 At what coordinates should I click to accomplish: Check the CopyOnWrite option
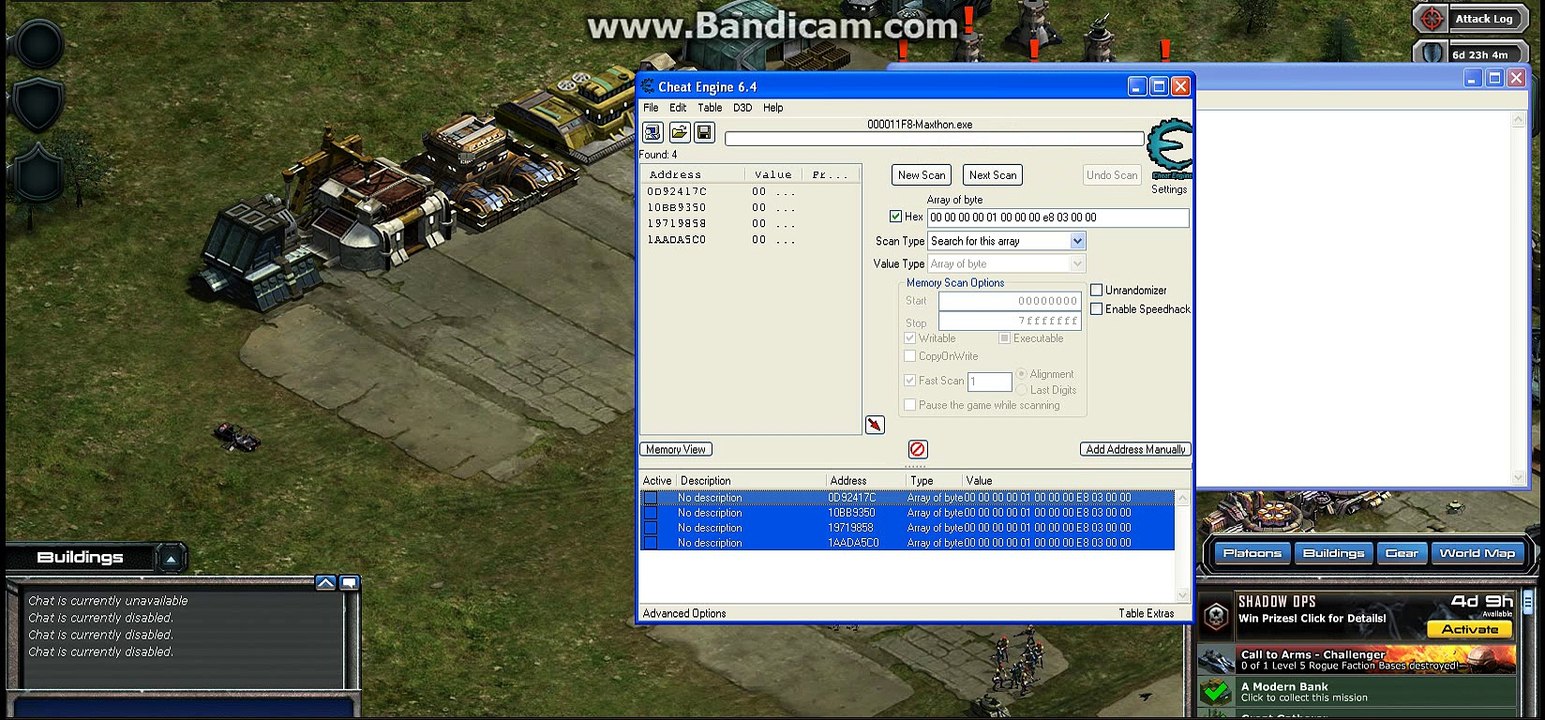point(910,356)
